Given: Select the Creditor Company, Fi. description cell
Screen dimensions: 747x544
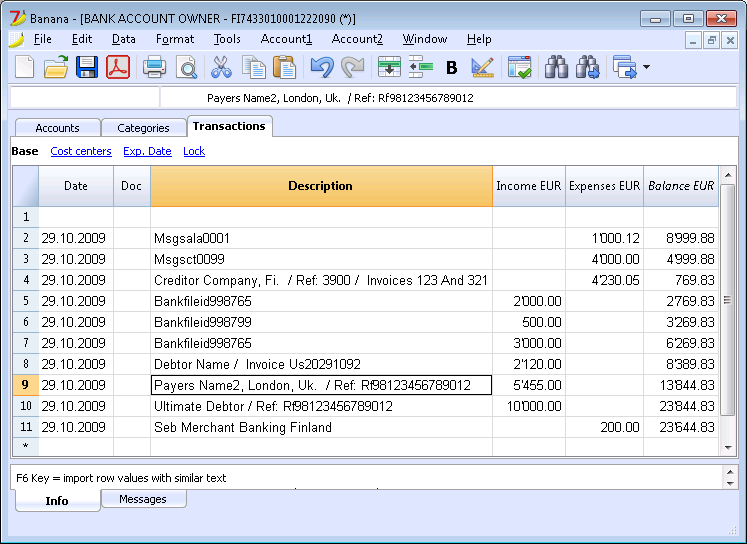Looking at the screenshot, I should (x=321, y=280).
